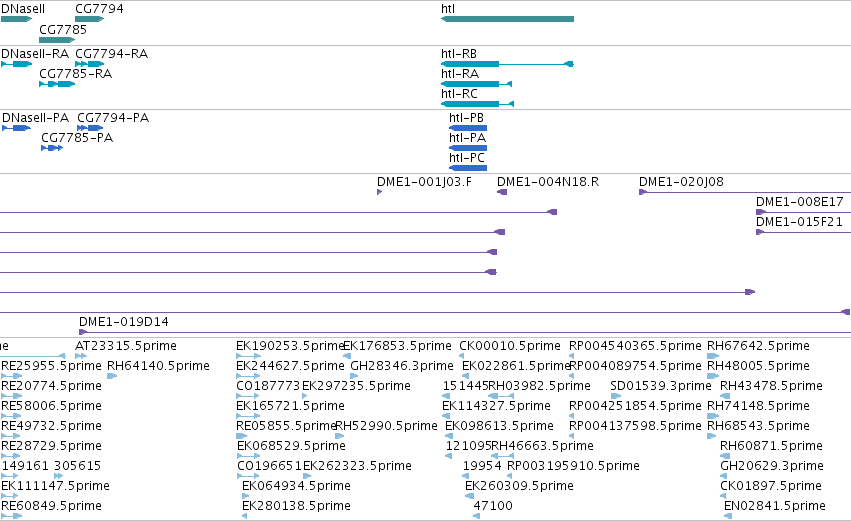Select EK262323.5prime EST

(x=307, y=476)
